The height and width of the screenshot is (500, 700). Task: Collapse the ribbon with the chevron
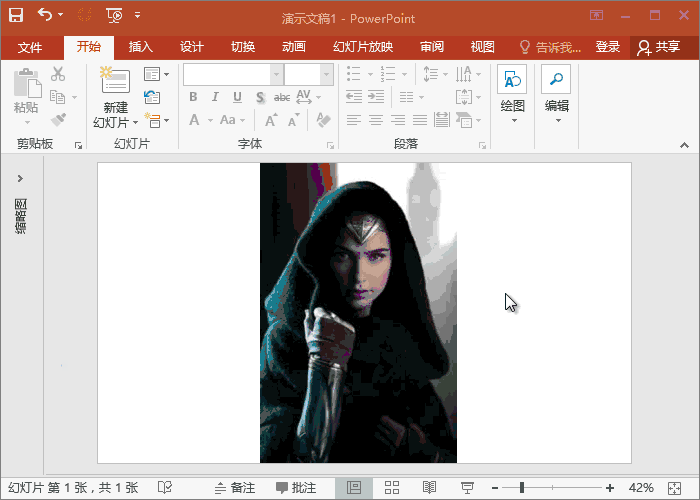[684, 145]
